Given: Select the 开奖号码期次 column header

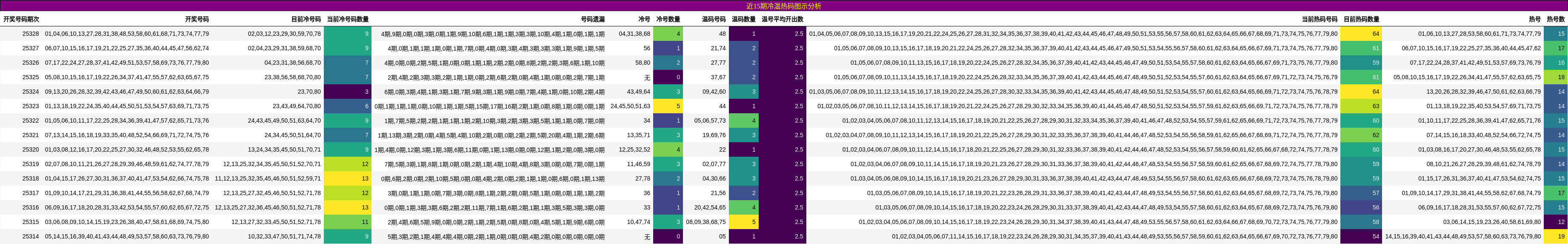Looking at the screenshot, I should [21, 20].
